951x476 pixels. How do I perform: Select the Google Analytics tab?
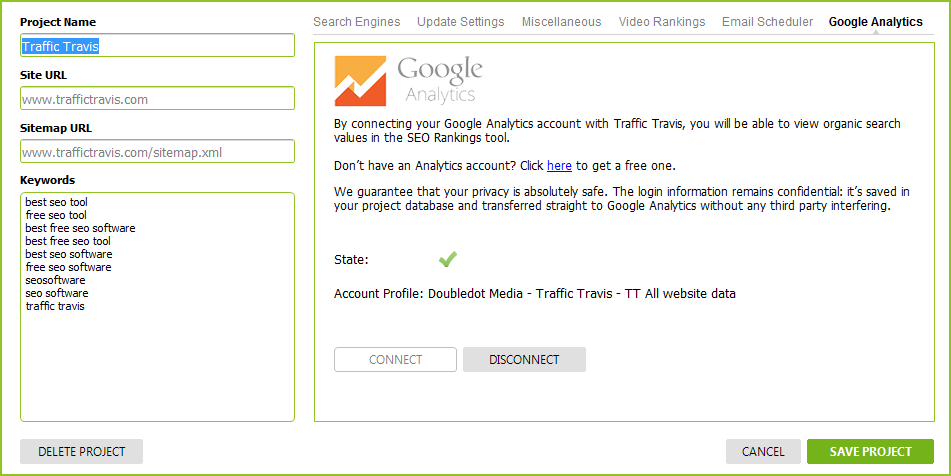pyautogui.click(x=876, y=22)
